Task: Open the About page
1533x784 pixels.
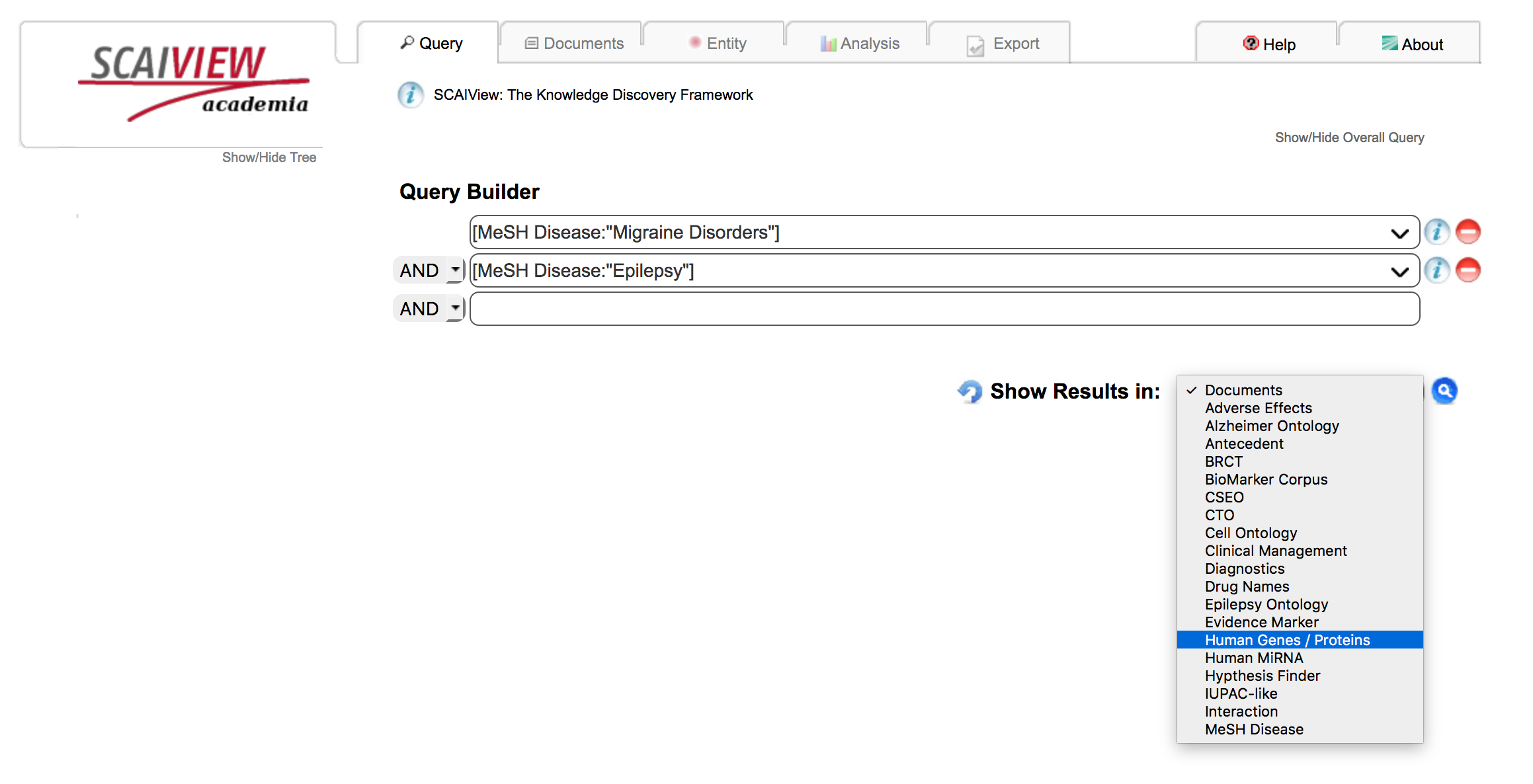Action: tap(1412, 44)
